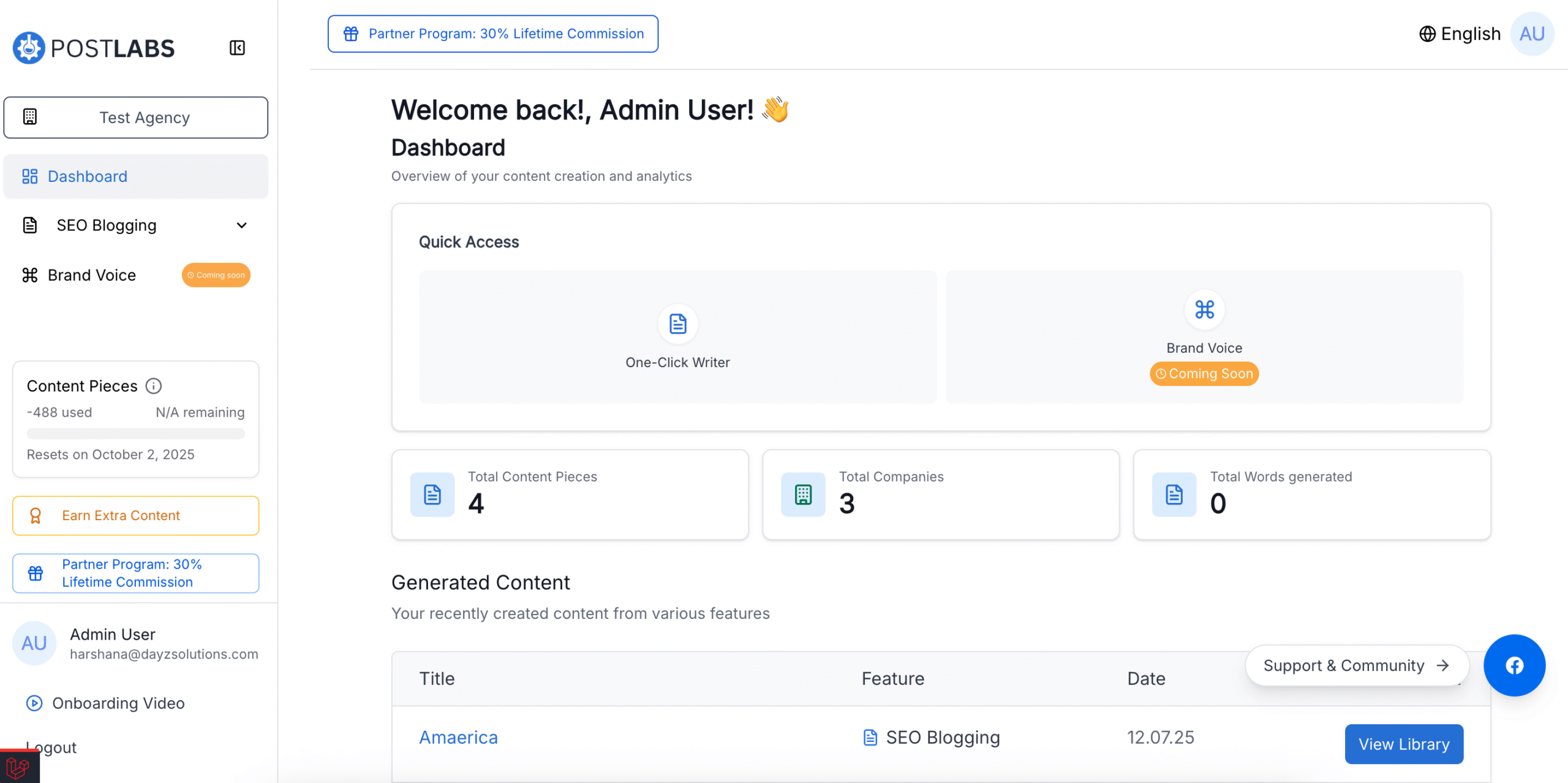Open the Facebook floating button
Screen dimensions: 1568x783
(x=1514, y=665)
